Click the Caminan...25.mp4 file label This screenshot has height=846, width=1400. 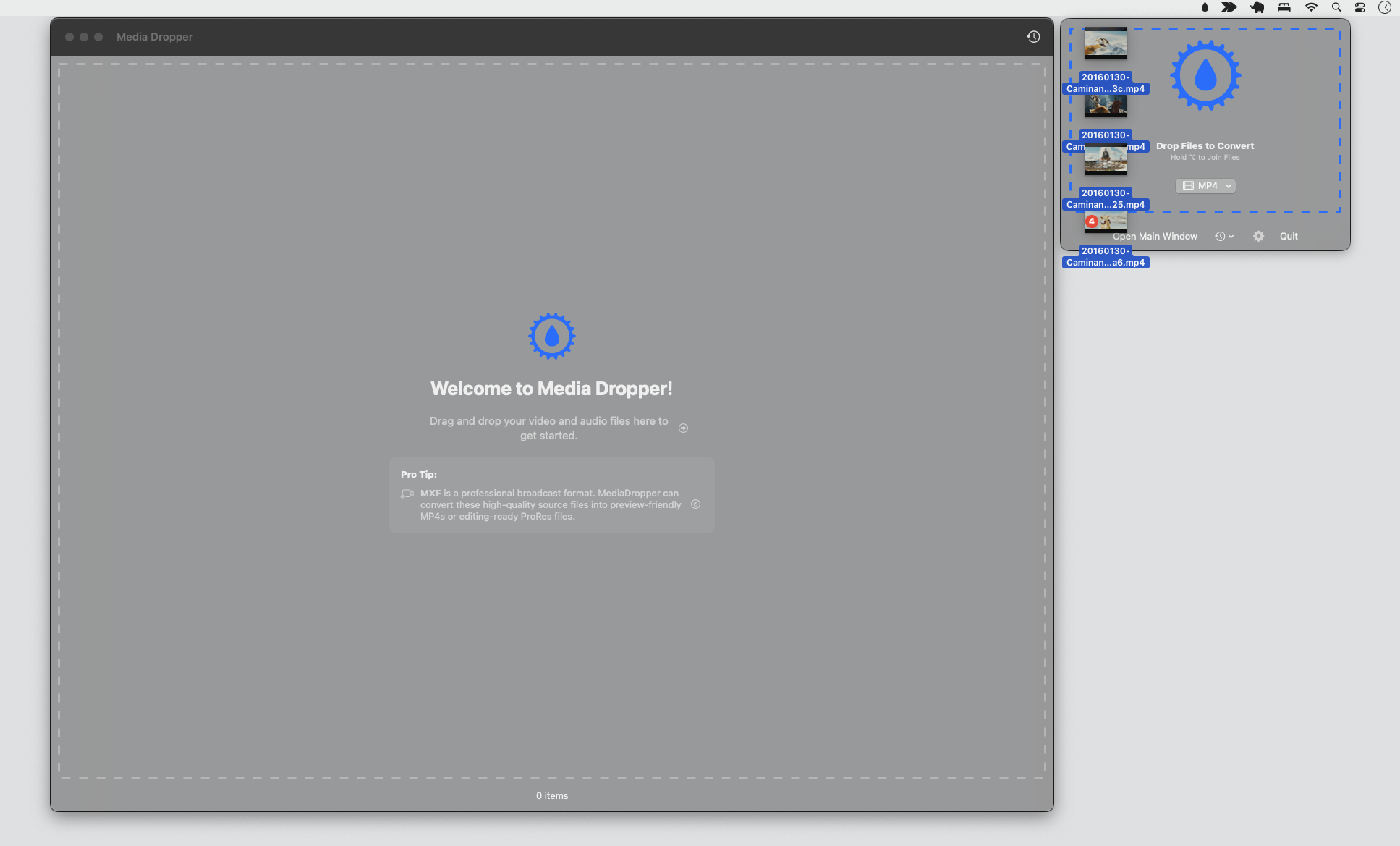pyautogui.click(x=1106, y=199)
